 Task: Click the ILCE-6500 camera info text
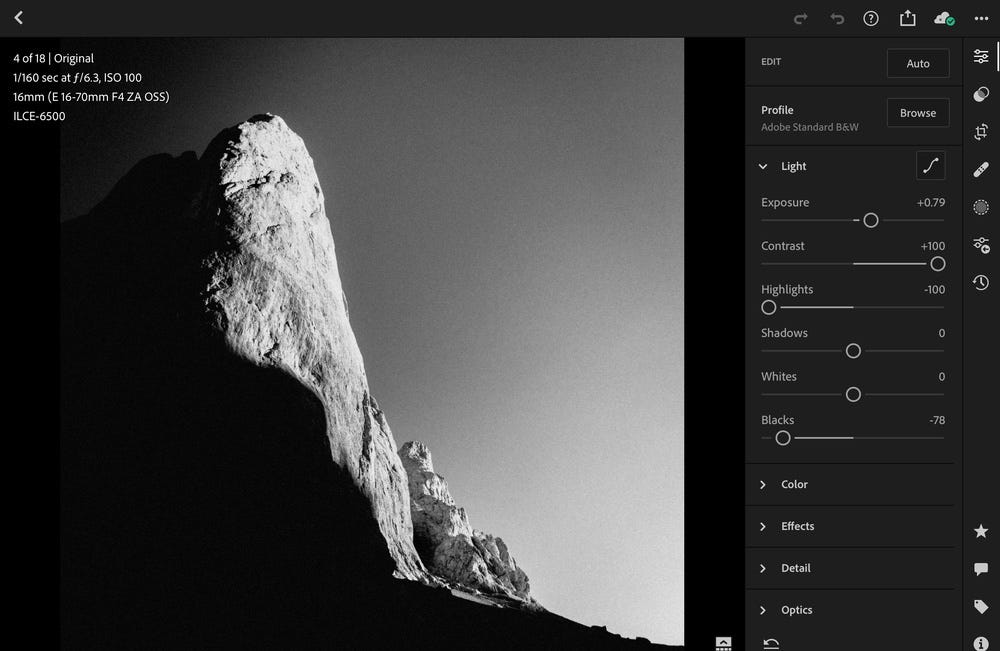(39, 116)
